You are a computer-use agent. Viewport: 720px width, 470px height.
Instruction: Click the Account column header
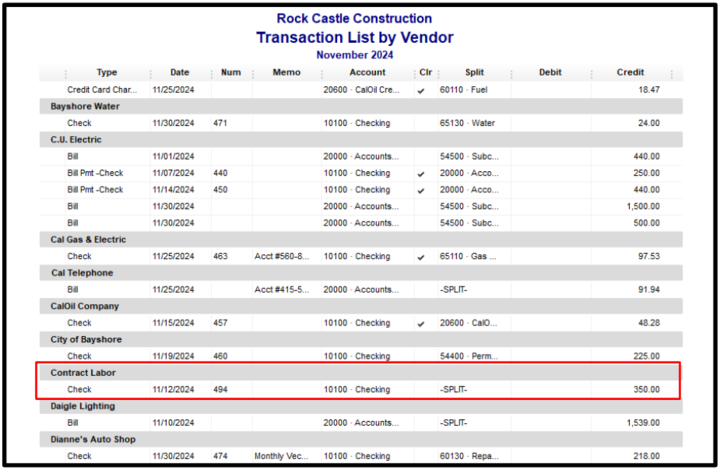367,73
